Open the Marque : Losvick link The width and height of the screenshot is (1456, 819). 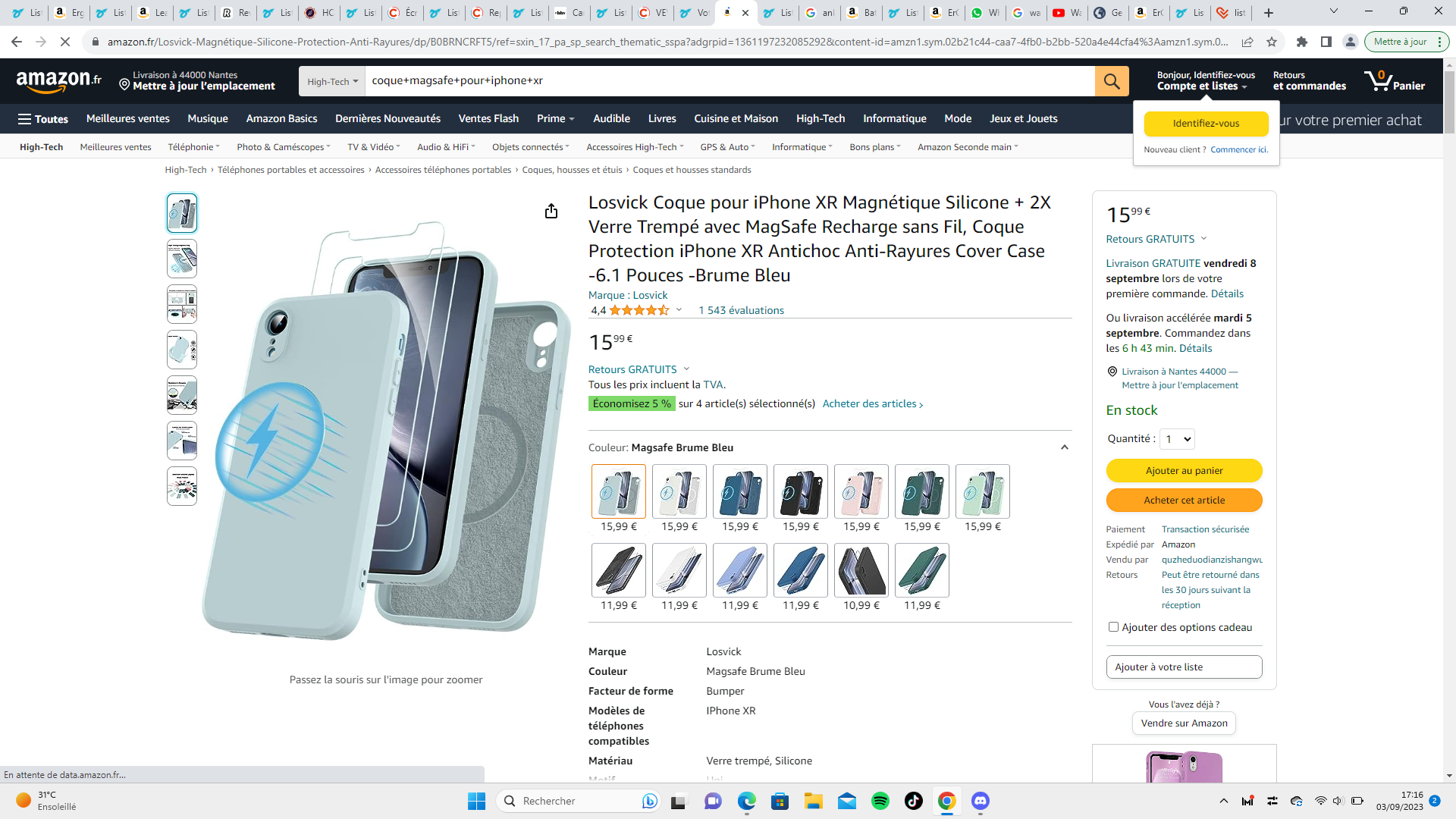click(628, 295)
